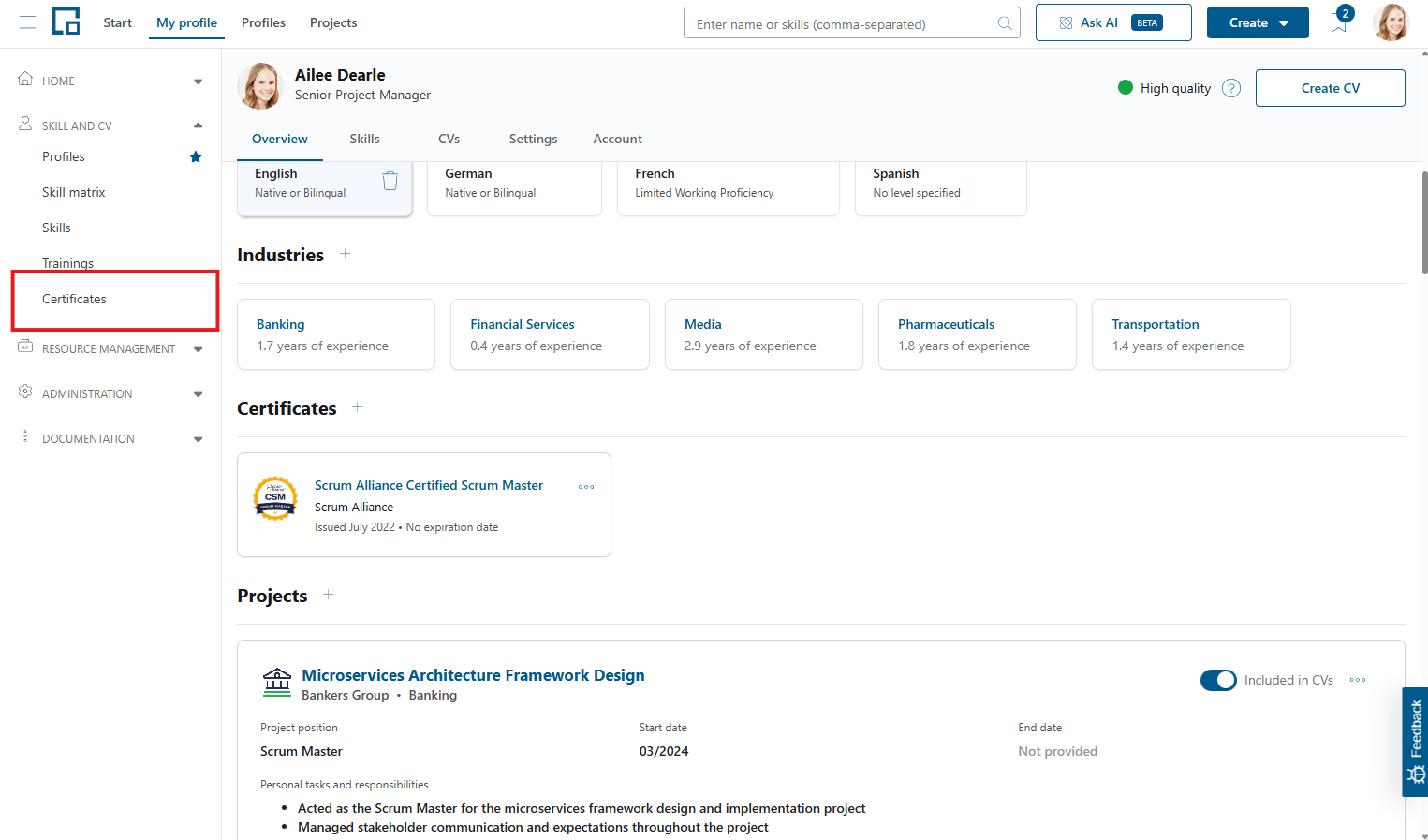Delete the English language card
1428x840 pixels.
coord(390,181)
